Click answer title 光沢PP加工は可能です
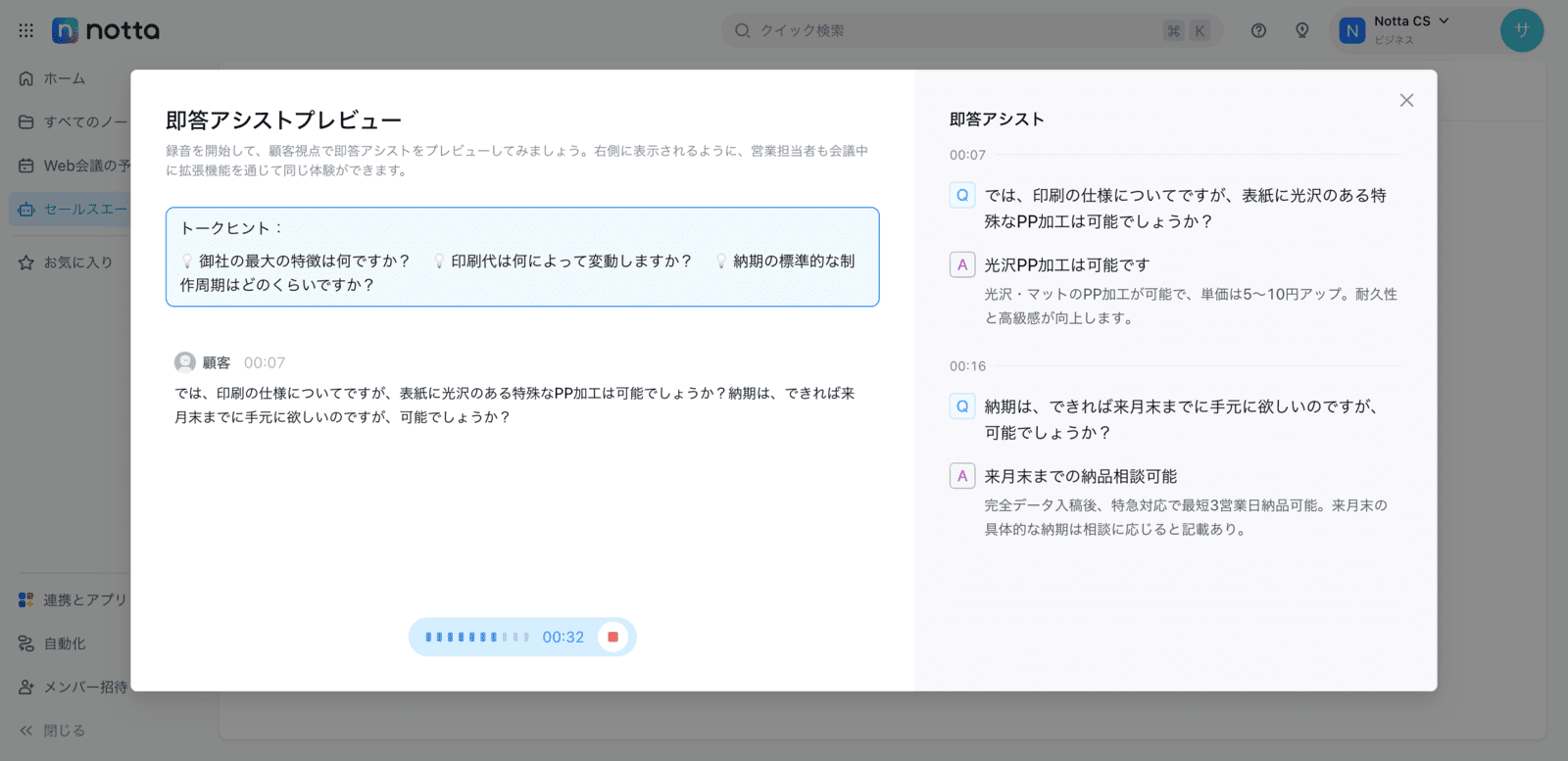Viewport: 1568px width, 761px height. click(x=1067, y=264)
